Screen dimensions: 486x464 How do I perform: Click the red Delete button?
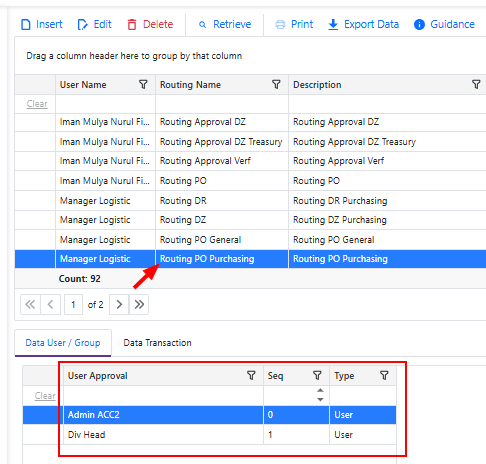150,24
